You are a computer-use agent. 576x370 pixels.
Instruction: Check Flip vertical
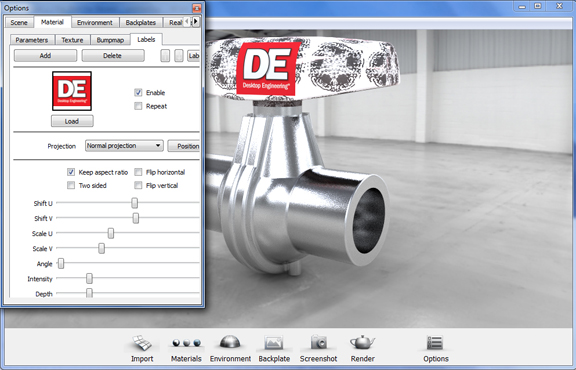[x=138, y=185]
